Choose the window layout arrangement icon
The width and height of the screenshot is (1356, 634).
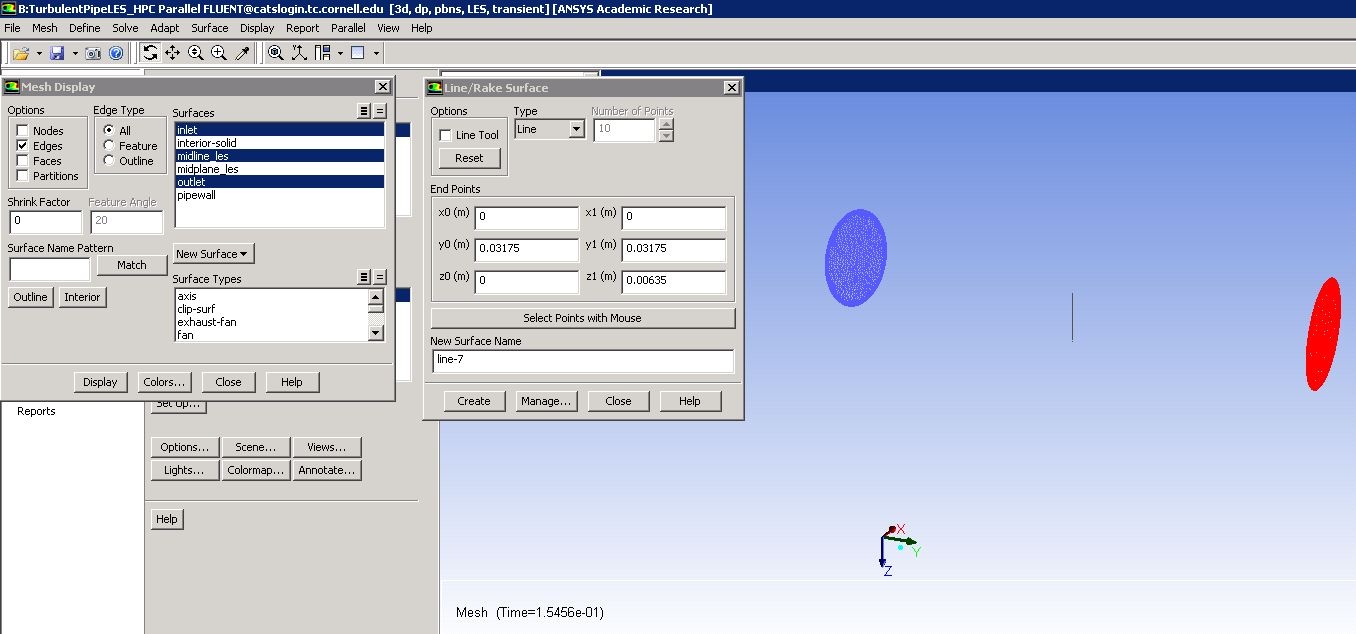(323, 53)
